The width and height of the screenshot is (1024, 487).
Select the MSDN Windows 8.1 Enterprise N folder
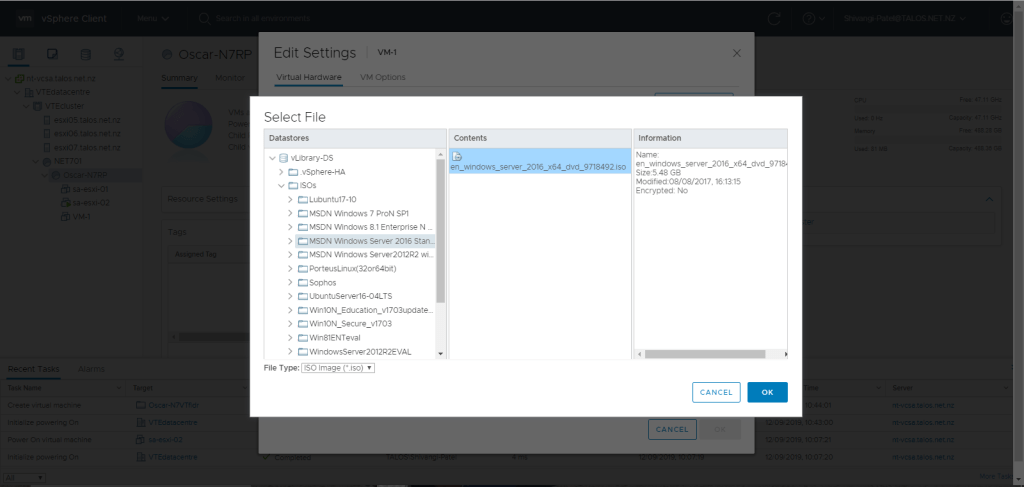[371, 227]
